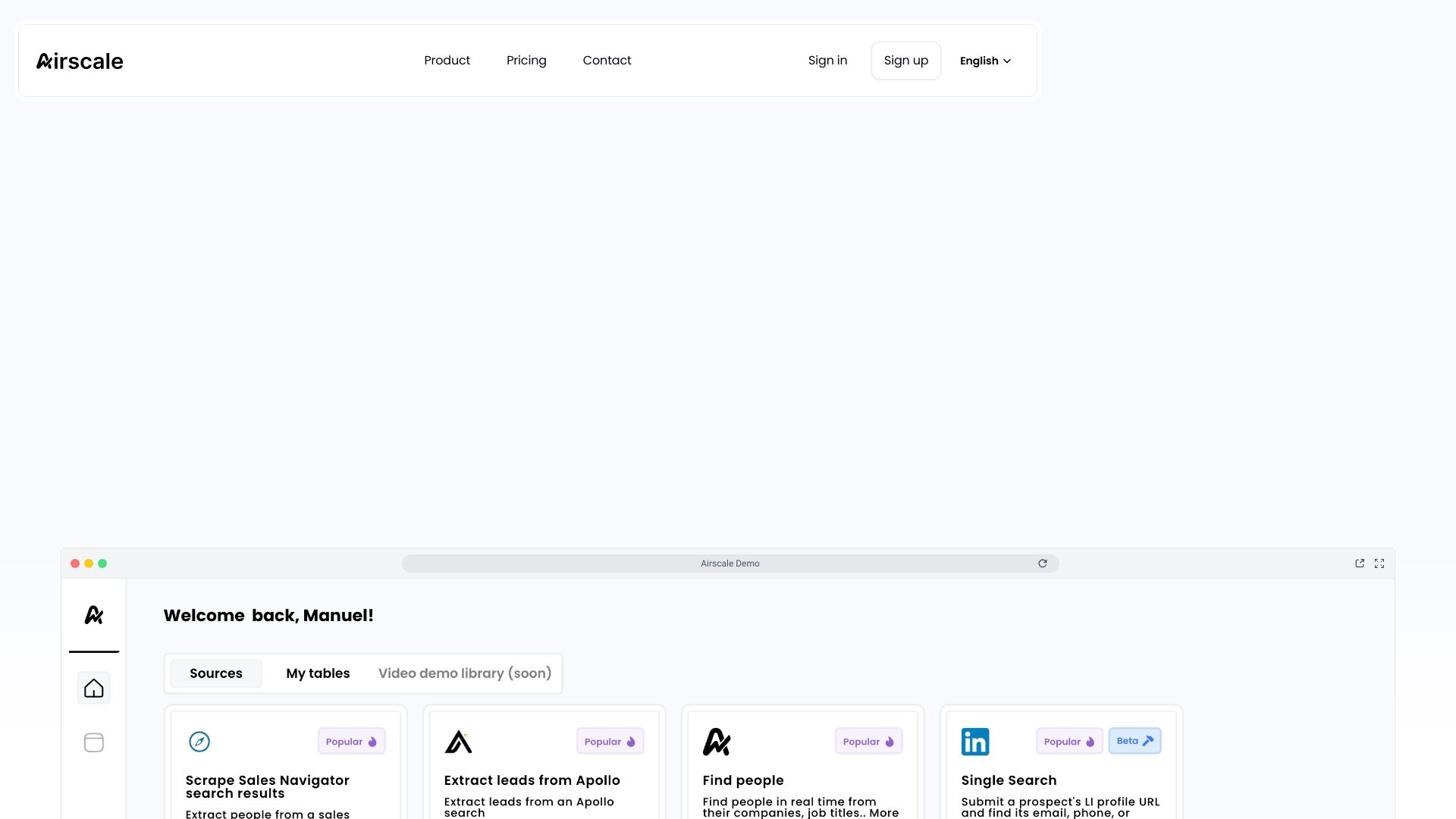The width and height of the screenshot is (1456, 819).
Task: Click the flame icon on the first Popular badge
Action: tap(372, 741)
